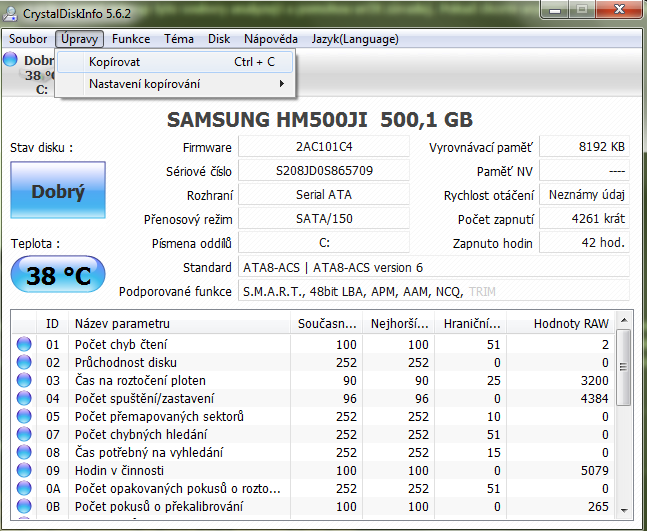Click status orb for Hodin v činnosti

pos(24,471)
